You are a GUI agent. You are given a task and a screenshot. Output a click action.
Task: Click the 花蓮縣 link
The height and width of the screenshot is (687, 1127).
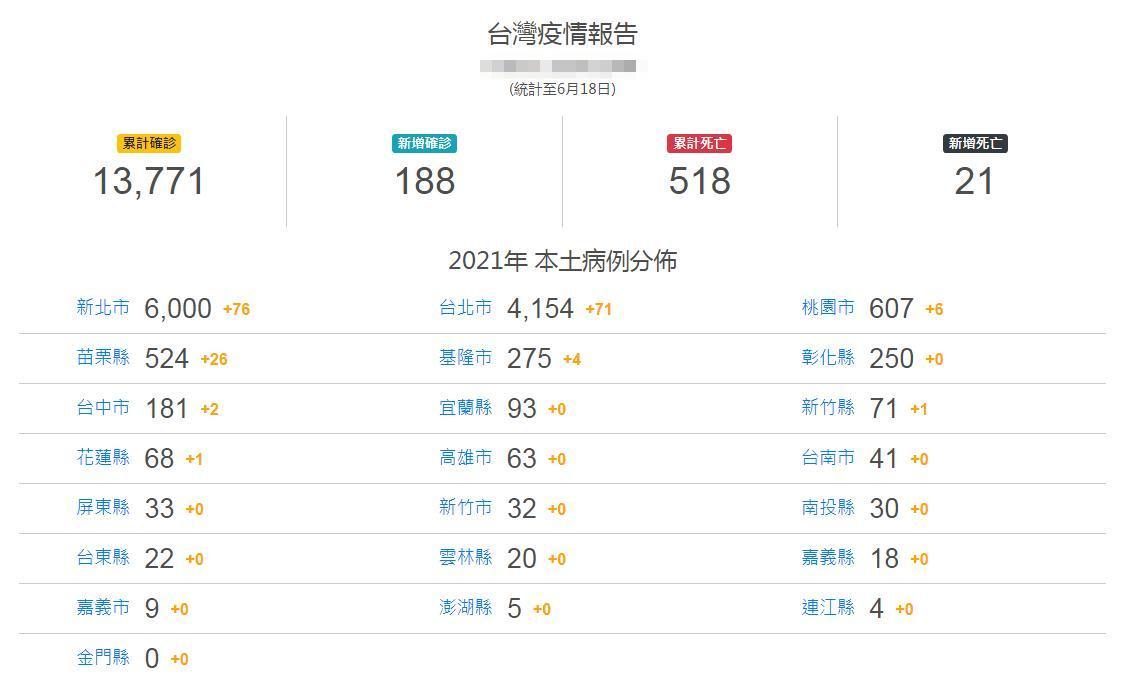click(x=103, y=458)
